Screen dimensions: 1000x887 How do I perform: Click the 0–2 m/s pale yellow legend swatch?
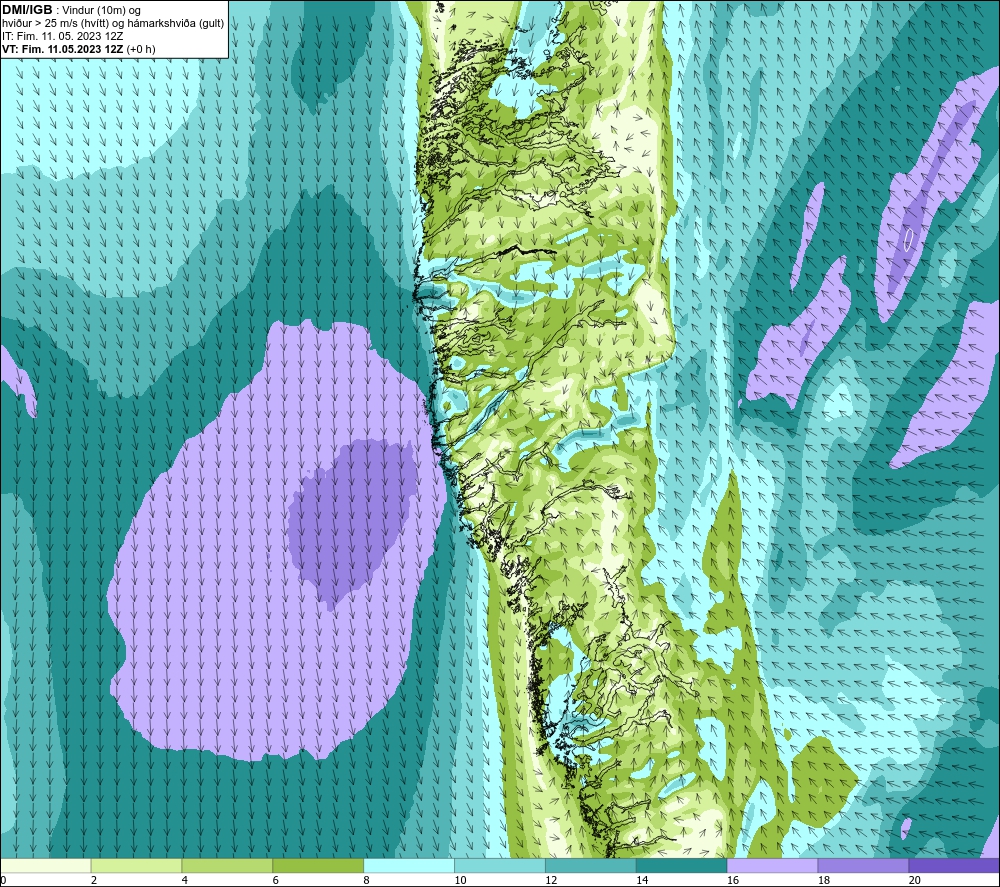coord(46,865)
